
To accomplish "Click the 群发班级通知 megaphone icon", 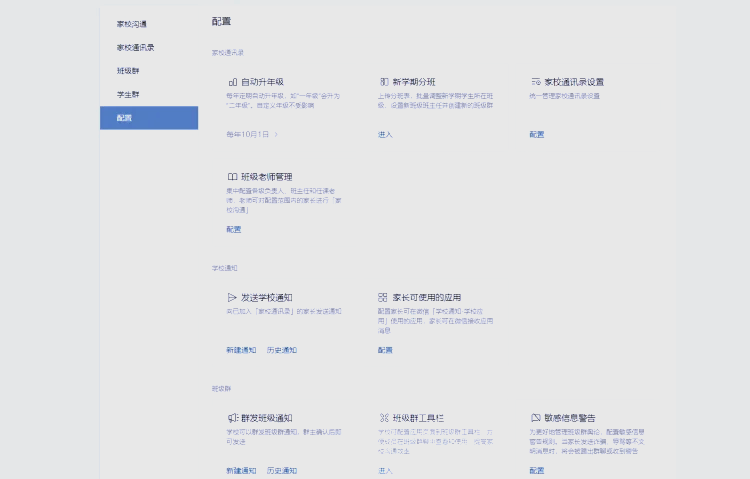I will pos(232,418).
